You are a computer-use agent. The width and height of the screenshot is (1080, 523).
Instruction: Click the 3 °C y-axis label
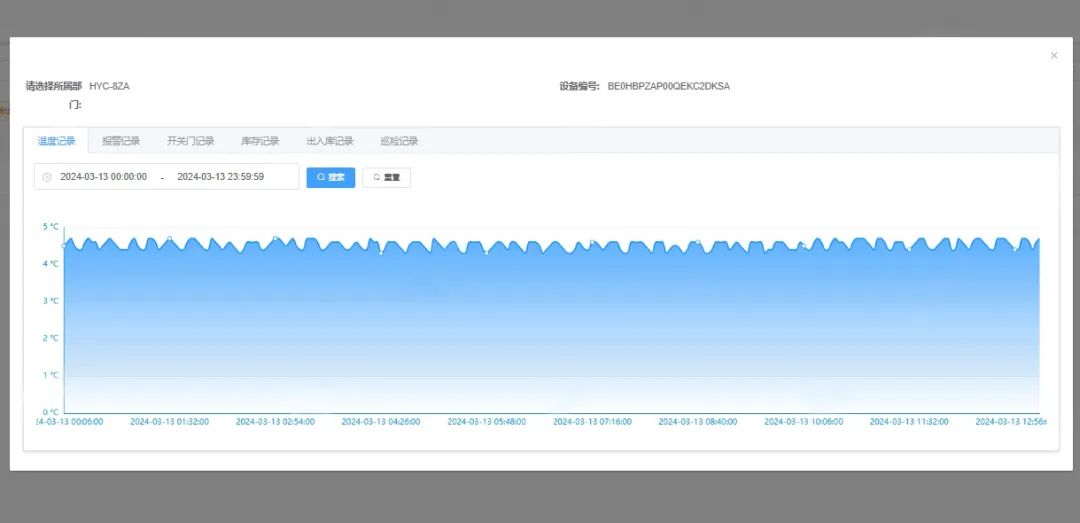pyautogui.click(x=52, y=300)
